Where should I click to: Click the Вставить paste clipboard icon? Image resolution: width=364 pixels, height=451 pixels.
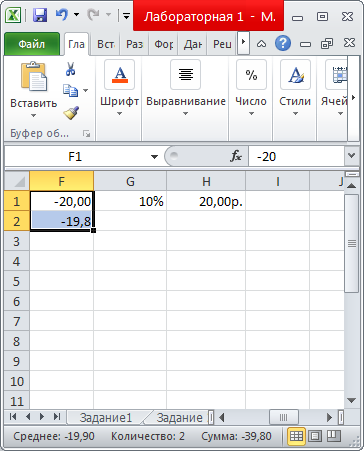click(x=33, y=76)
